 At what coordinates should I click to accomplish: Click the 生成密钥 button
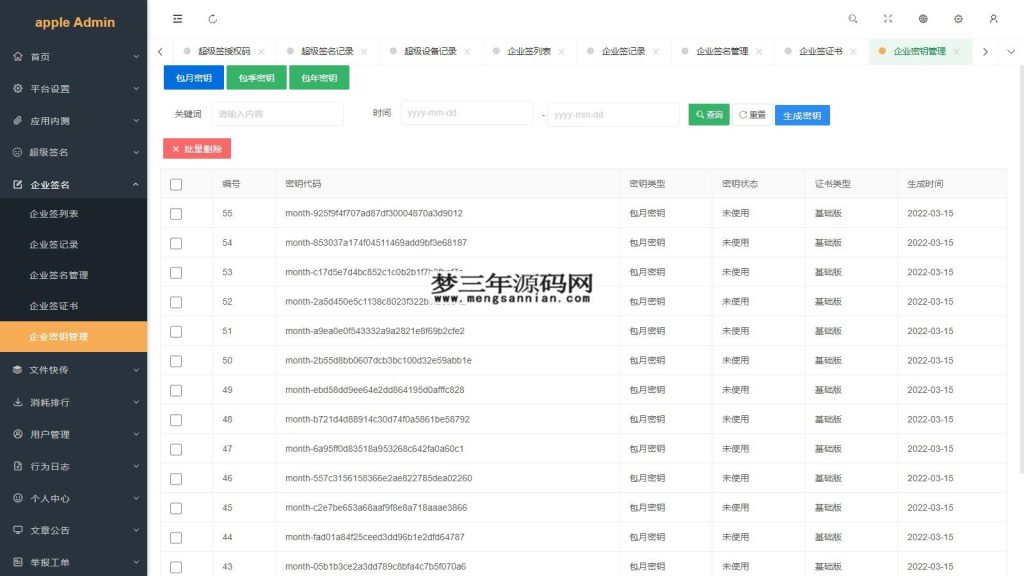[802, 114]
